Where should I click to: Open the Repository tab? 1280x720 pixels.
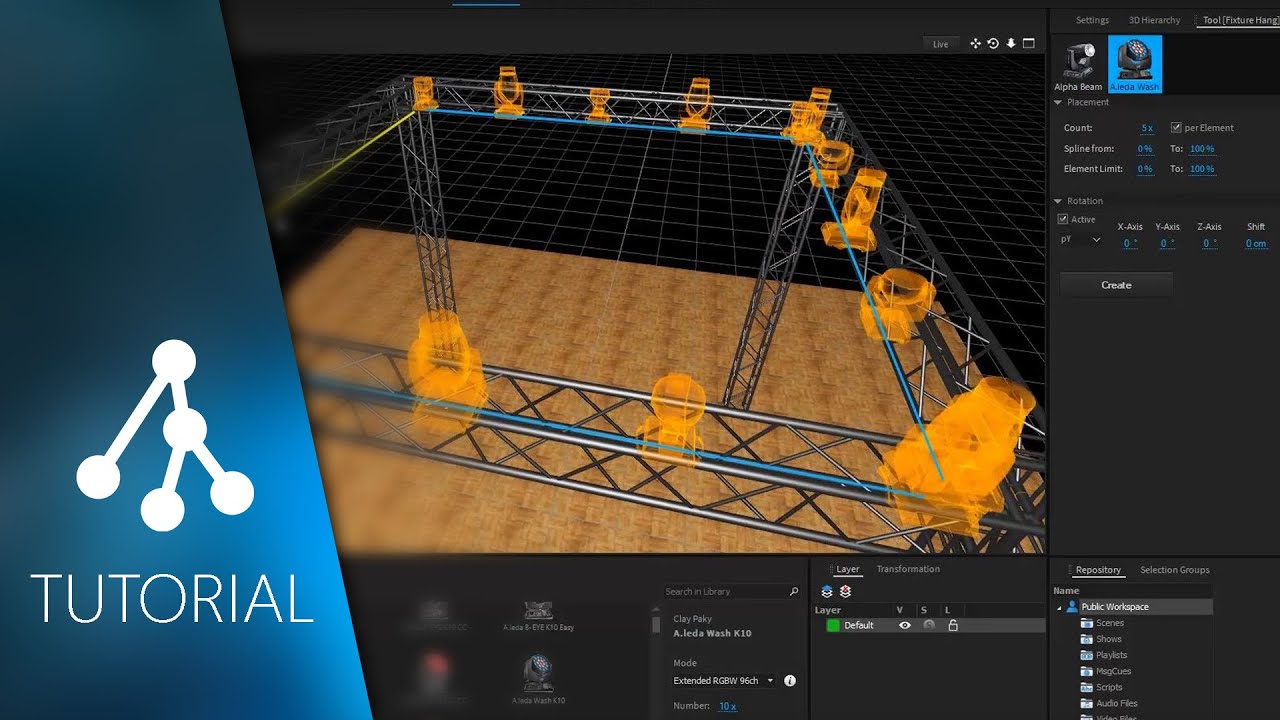tap(1098, 570)
